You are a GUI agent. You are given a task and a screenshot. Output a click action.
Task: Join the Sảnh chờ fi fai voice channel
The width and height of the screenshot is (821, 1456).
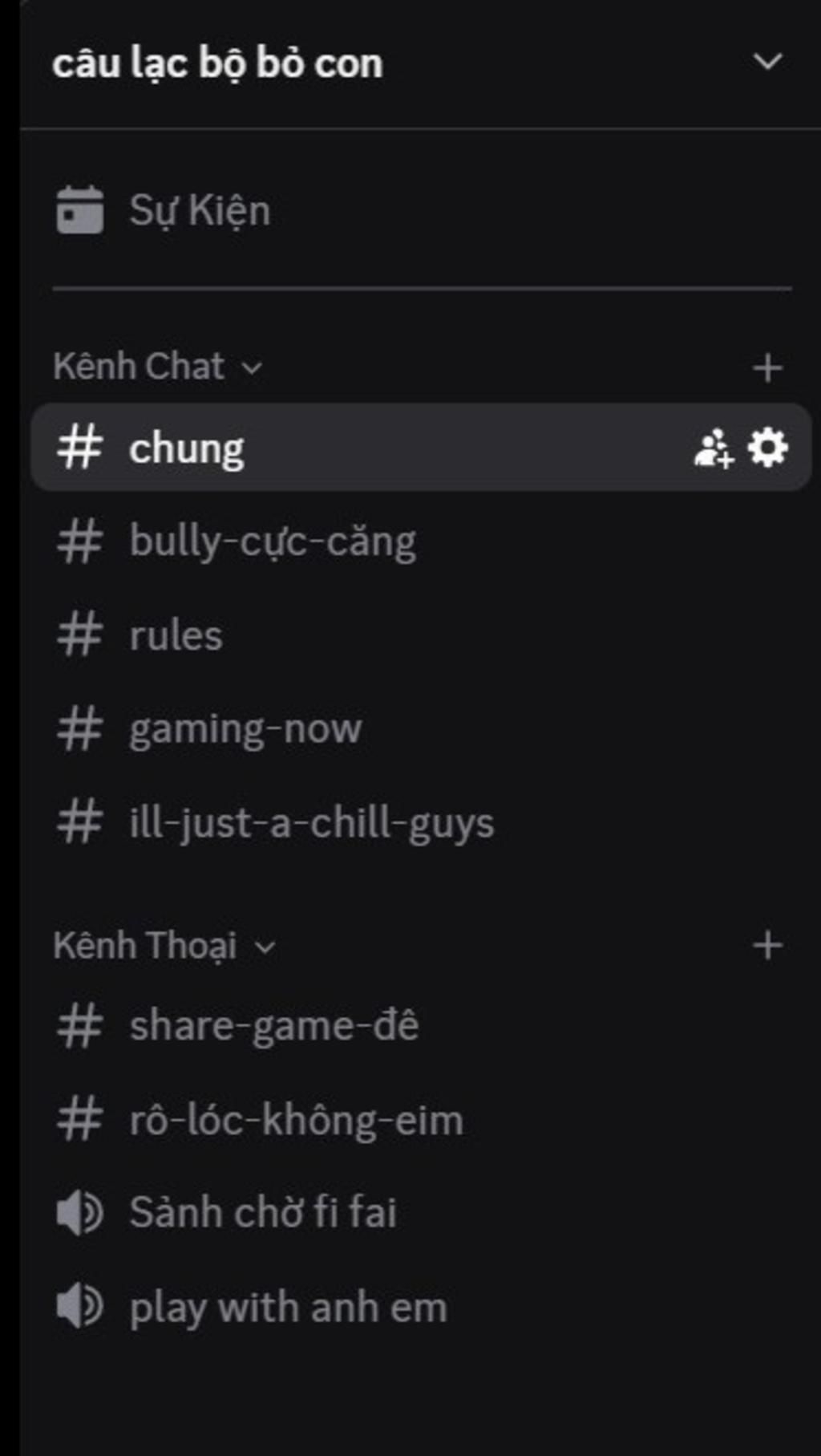(421, 1213)
